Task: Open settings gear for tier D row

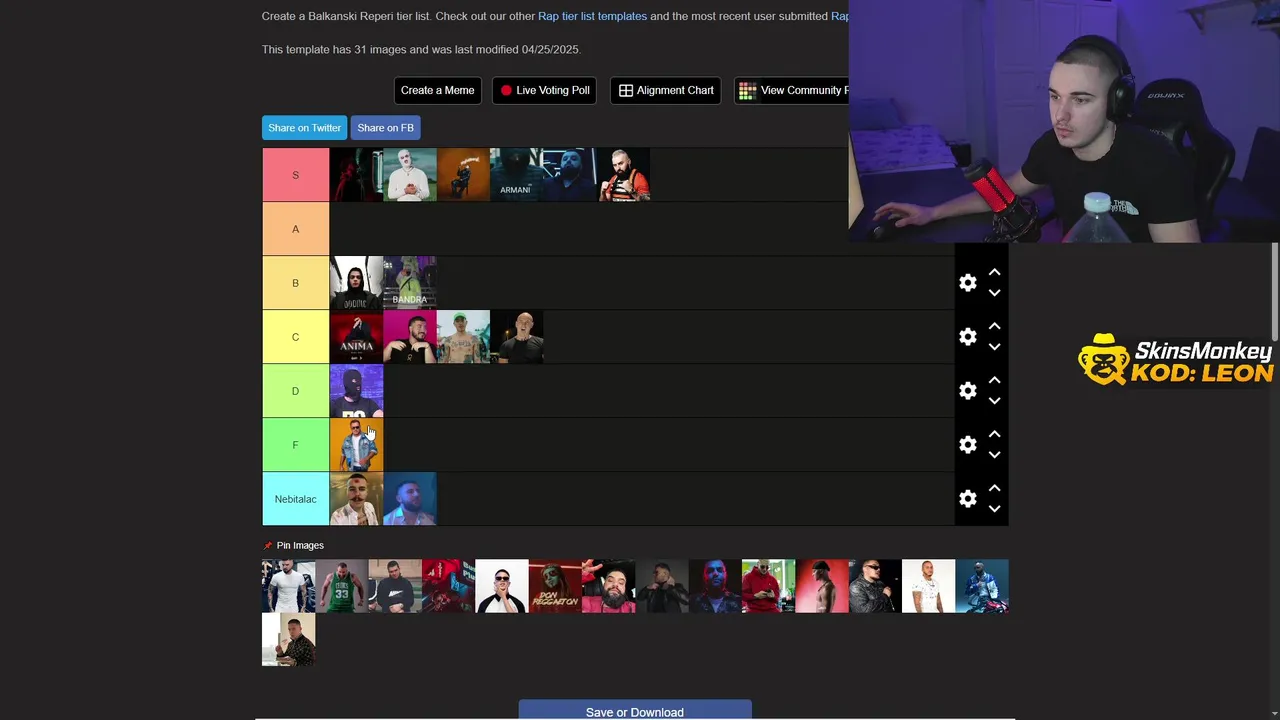Action: (x=967, y=391)
